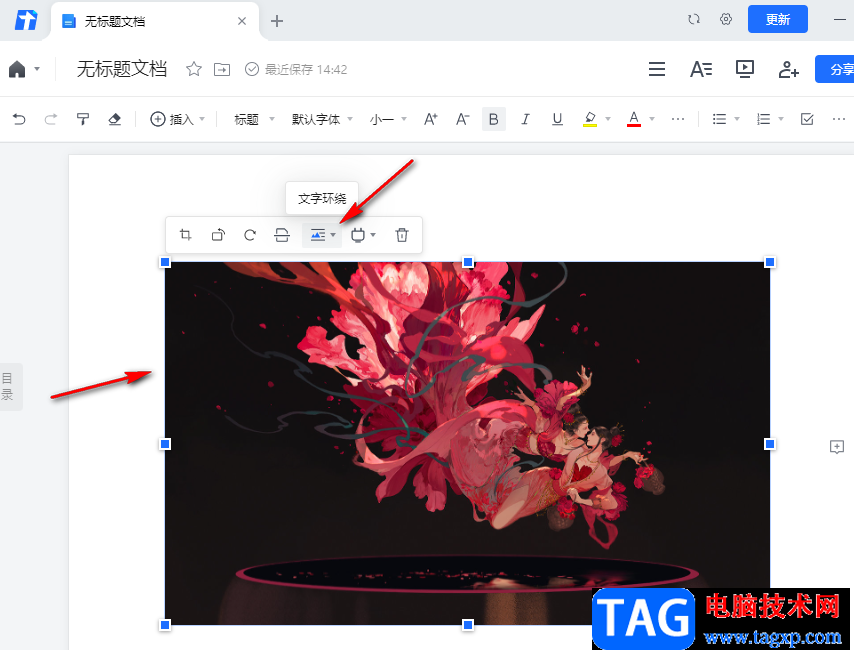Star this document as favorite
This screenshot has height=650, width=854.
(194, 69)
